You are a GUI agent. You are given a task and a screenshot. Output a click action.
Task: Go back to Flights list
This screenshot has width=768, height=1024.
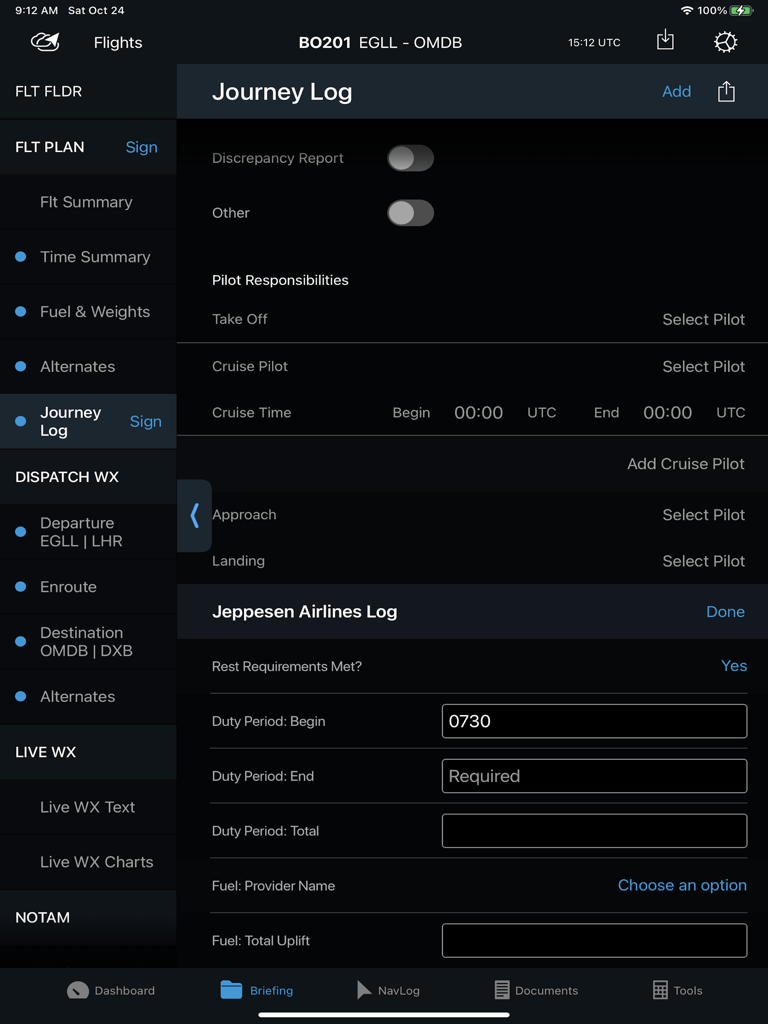(118, 42)
